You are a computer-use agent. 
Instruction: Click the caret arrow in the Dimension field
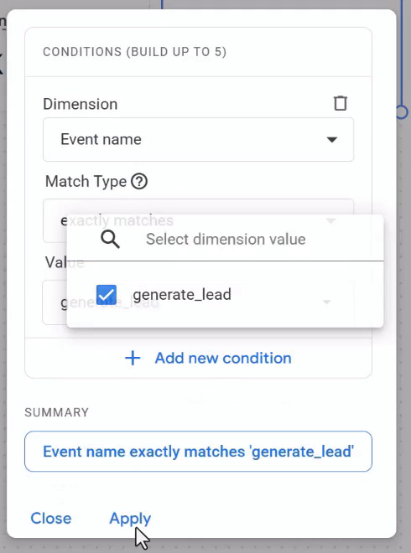click(332, 140)
